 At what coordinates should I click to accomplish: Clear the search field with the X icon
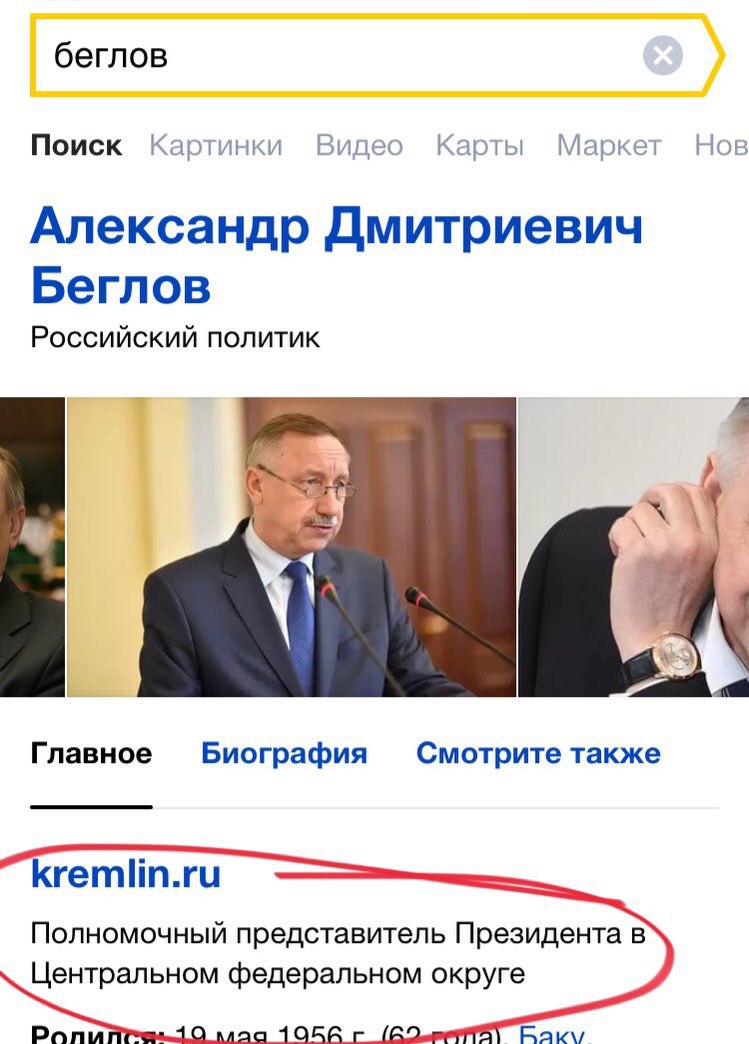point(662,55)
